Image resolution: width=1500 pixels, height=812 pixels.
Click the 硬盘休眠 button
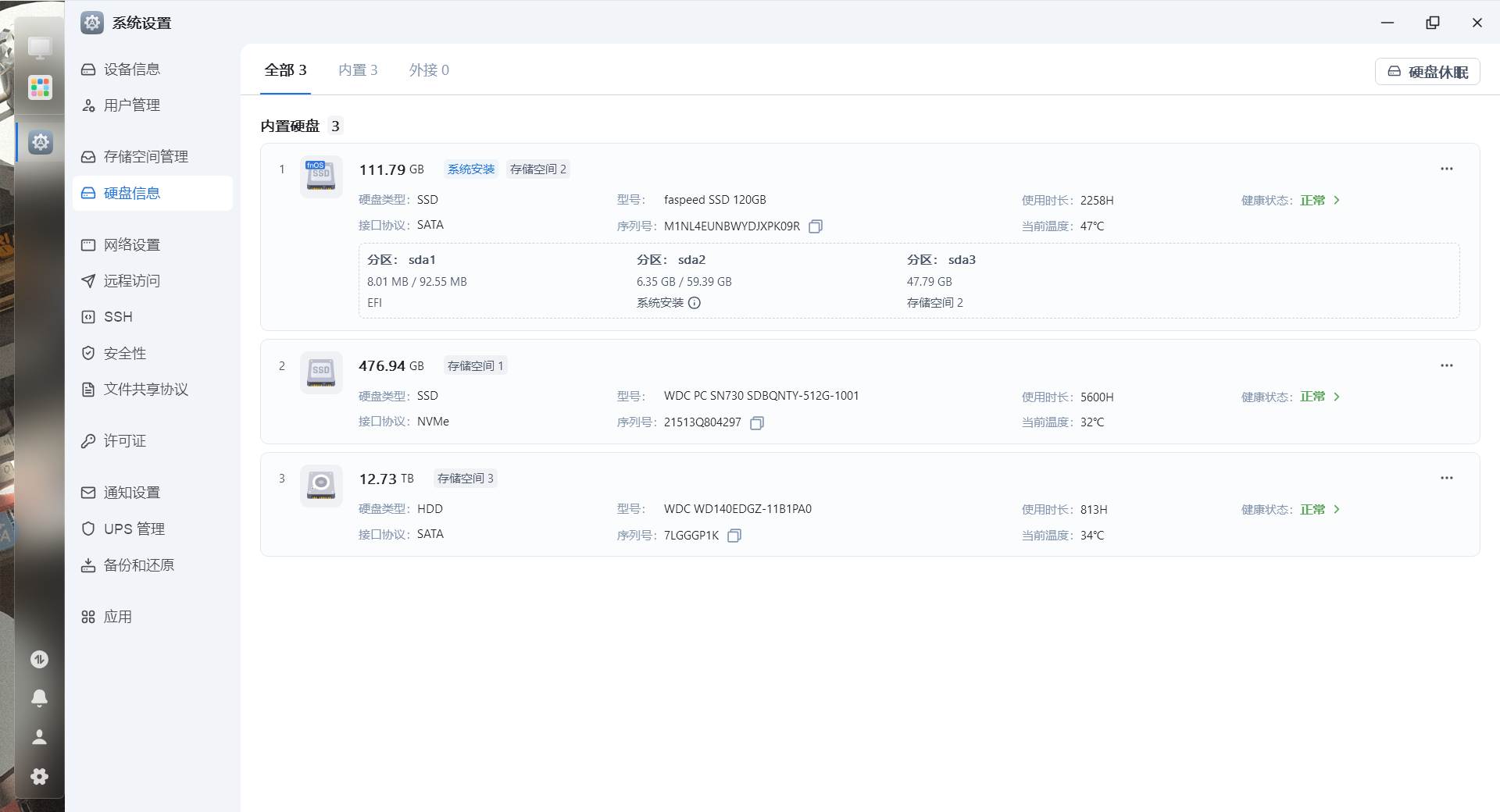1427,72
